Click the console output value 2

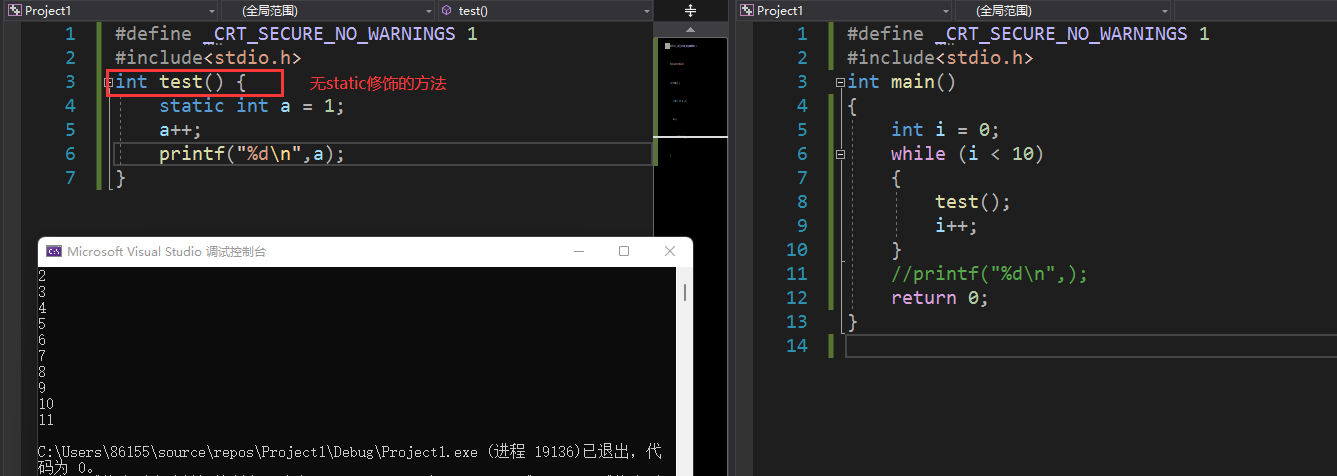pyautogui.click(x=42, y=275)
